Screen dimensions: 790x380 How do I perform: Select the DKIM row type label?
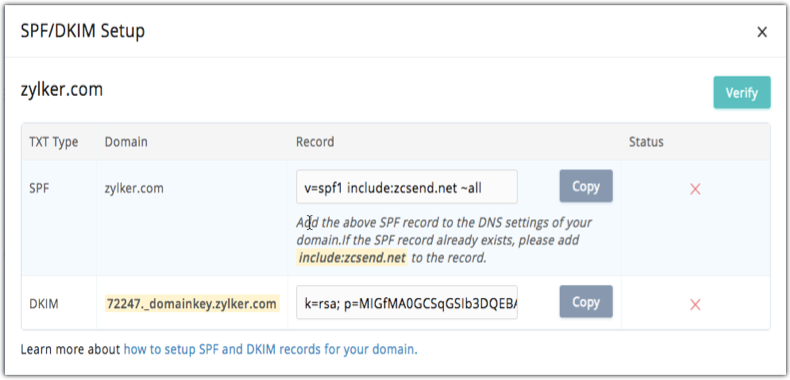43,304
